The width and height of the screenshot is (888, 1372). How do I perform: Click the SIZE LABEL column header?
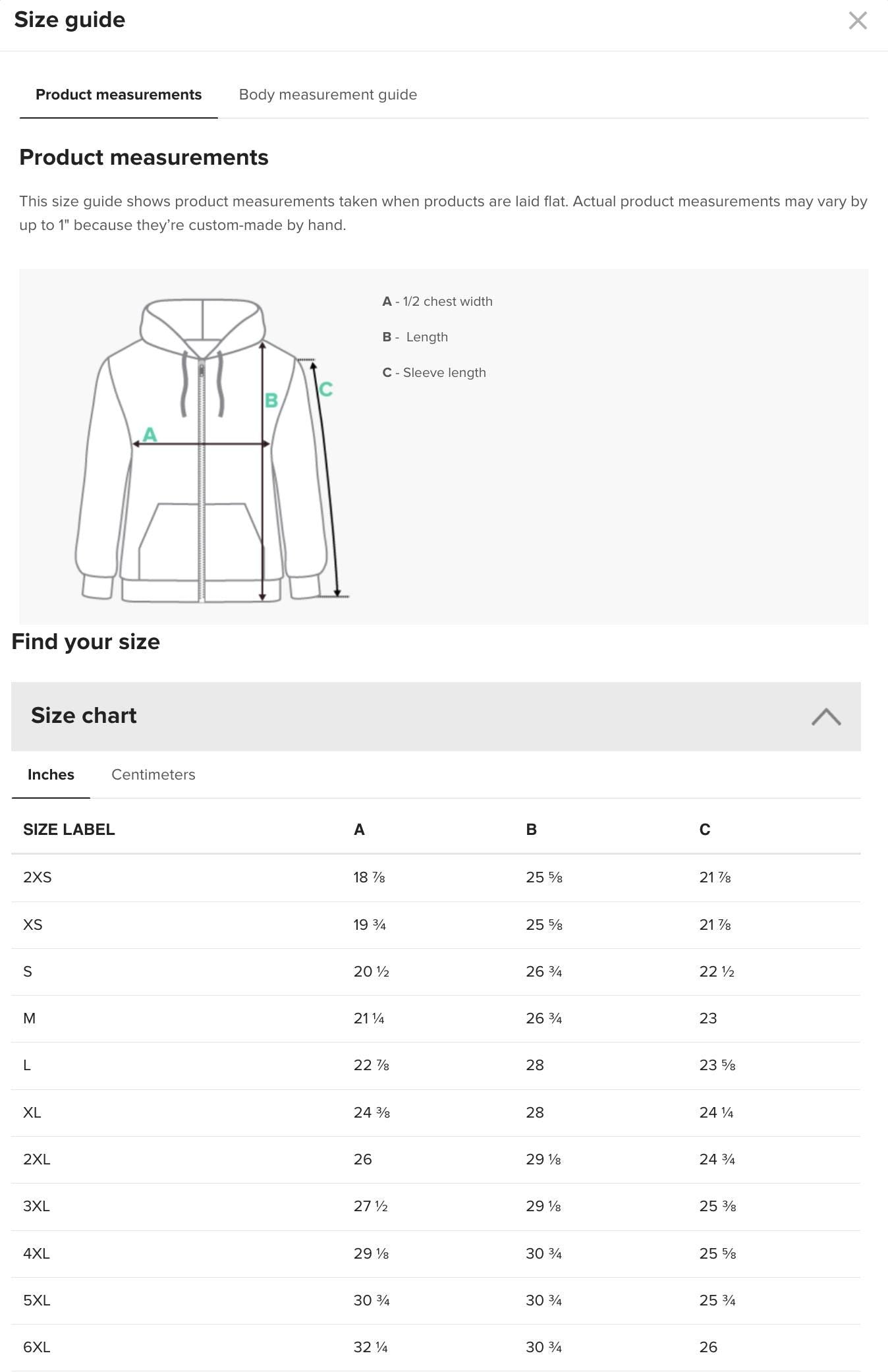68,830
